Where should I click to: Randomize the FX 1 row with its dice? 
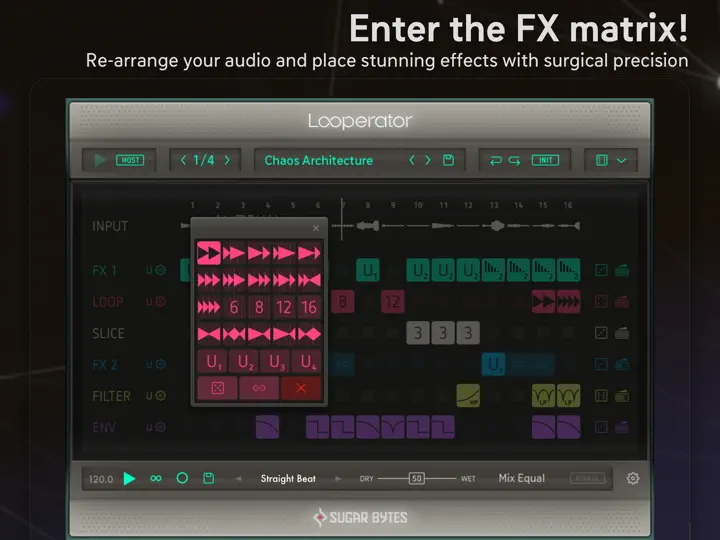pos(601,270)
